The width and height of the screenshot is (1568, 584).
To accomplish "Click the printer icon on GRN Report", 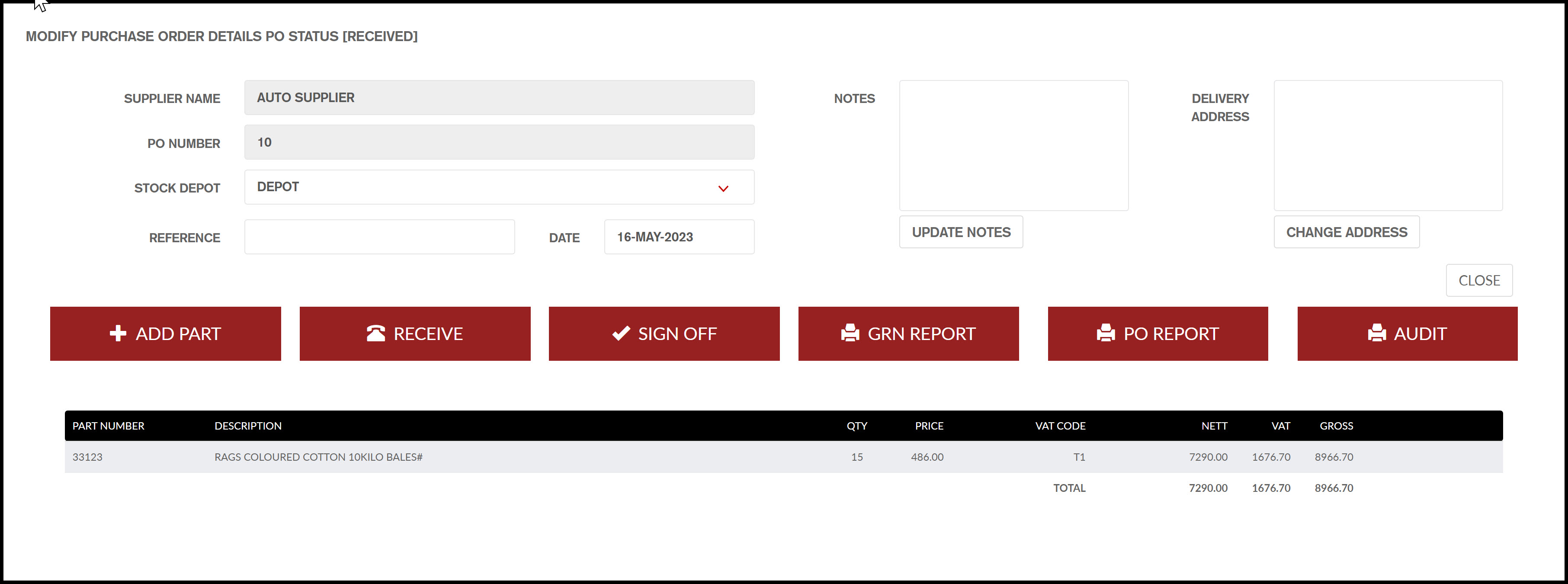I will click(850, 333).
